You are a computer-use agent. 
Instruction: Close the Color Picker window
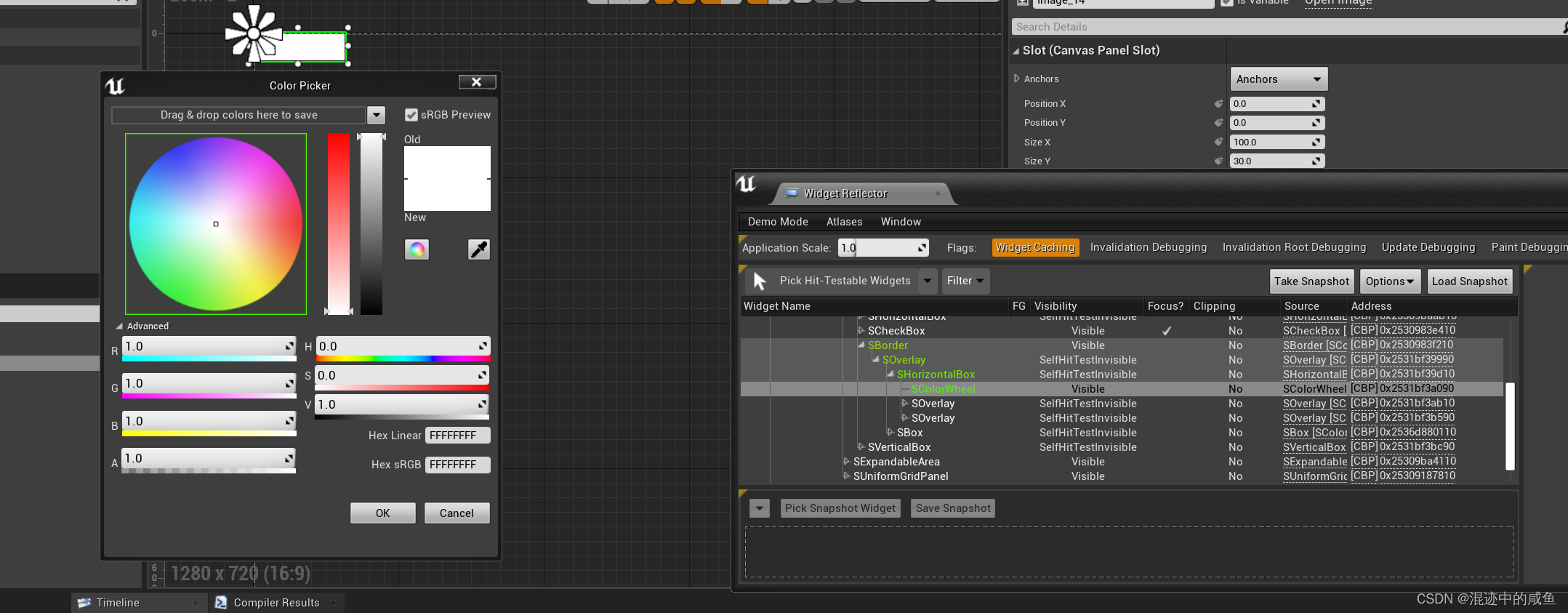[477, 82]
